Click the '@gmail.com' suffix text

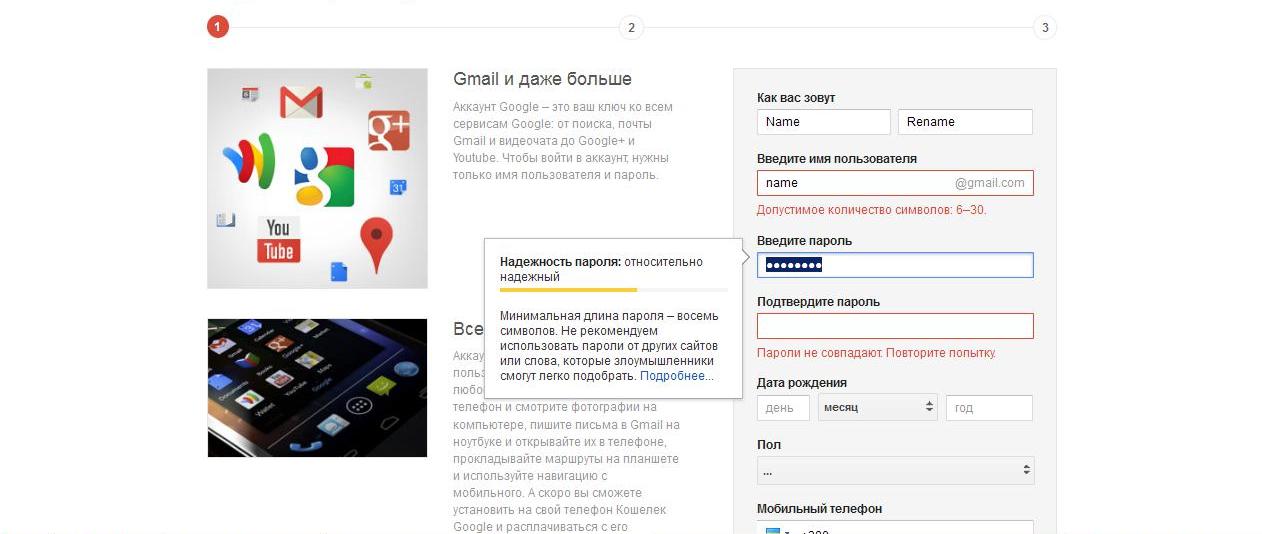click(x=989, y=183)
